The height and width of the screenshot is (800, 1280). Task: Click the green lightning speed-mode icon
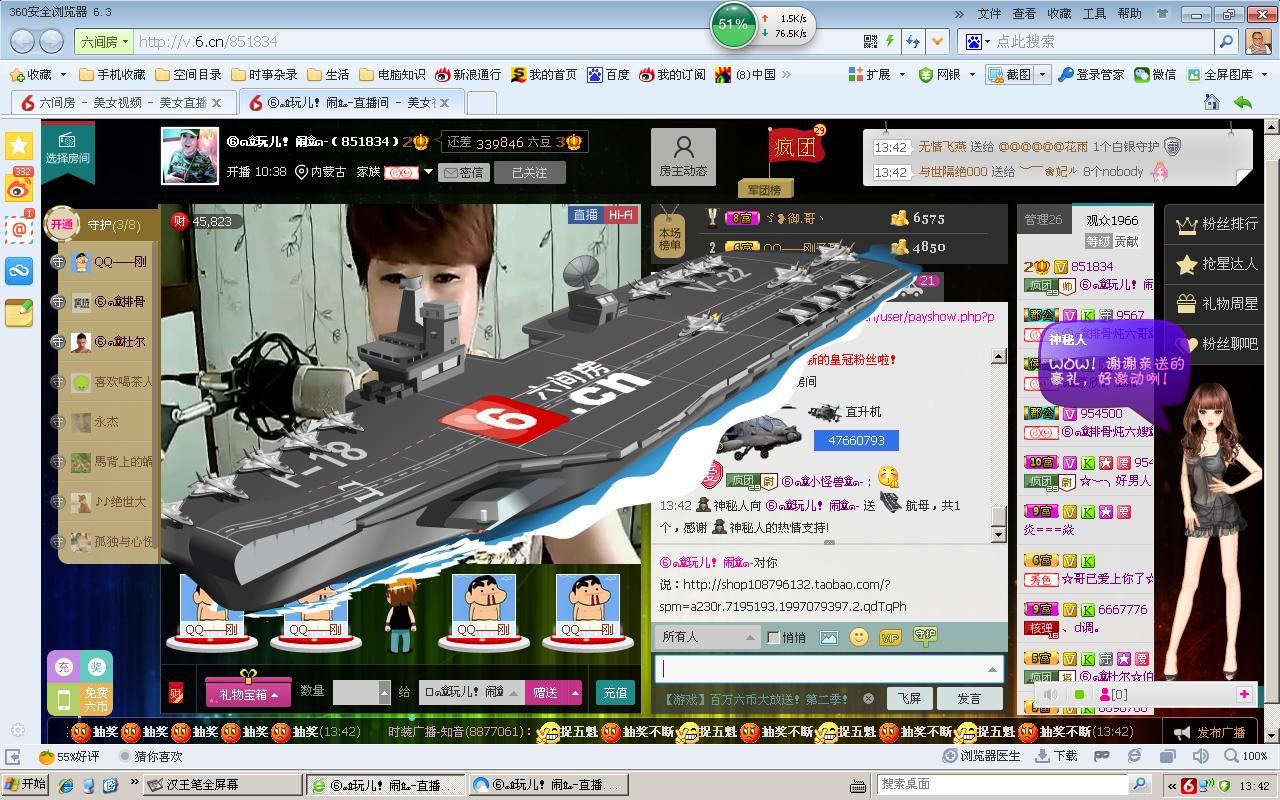[x=890, y=41]
